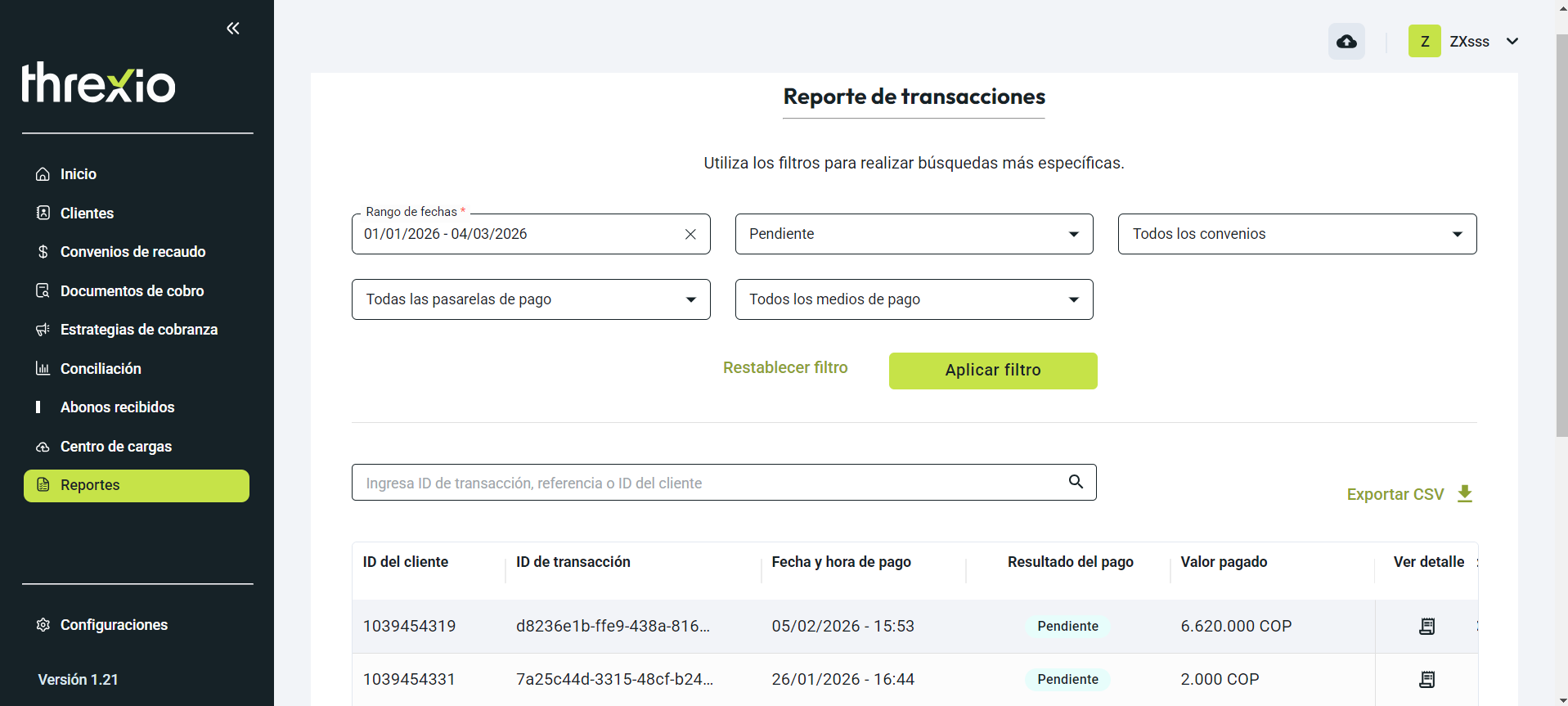Open Configuraciones in sidebar
Viewport: 1568px width, 706px height.
pyautogui.click(x=114, y=625)
